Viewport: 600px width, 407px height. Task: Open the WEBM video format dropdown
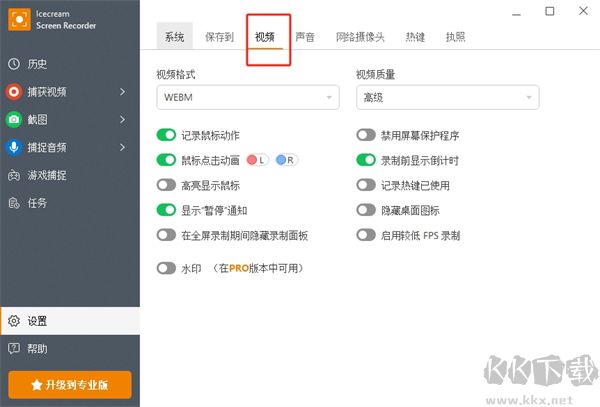(x=247, y=97)
